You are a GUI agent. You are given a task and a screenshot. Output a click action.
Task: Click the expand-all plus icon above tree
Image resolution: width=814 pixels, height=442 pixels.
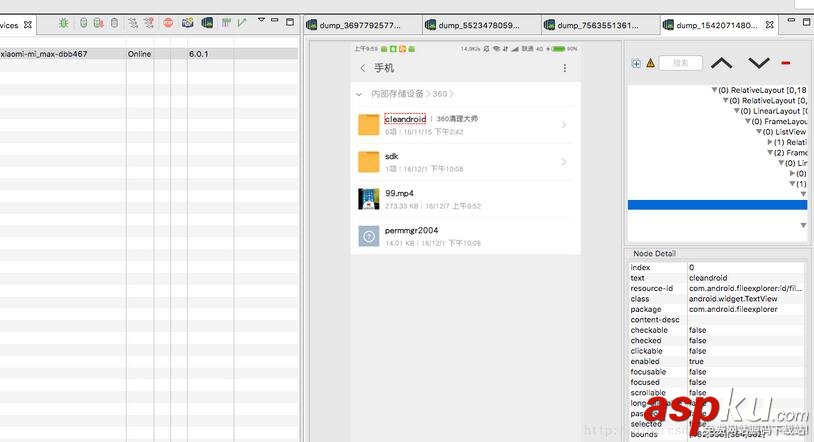tap(636, 63)
